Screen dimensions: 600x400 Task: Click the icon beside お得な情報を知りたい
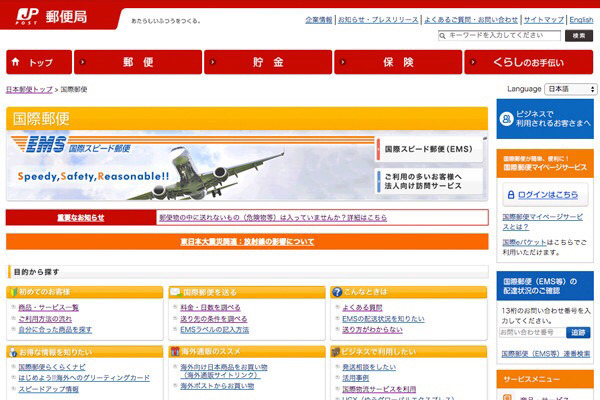(x=13, y=352)
